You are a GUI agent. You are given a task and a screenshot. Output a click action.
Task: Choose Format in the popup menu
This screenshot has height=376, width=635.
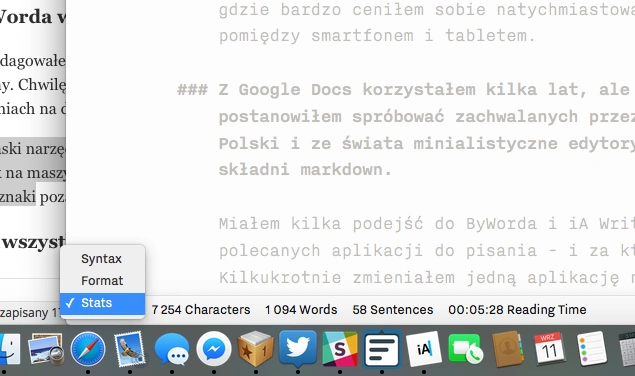102,280
